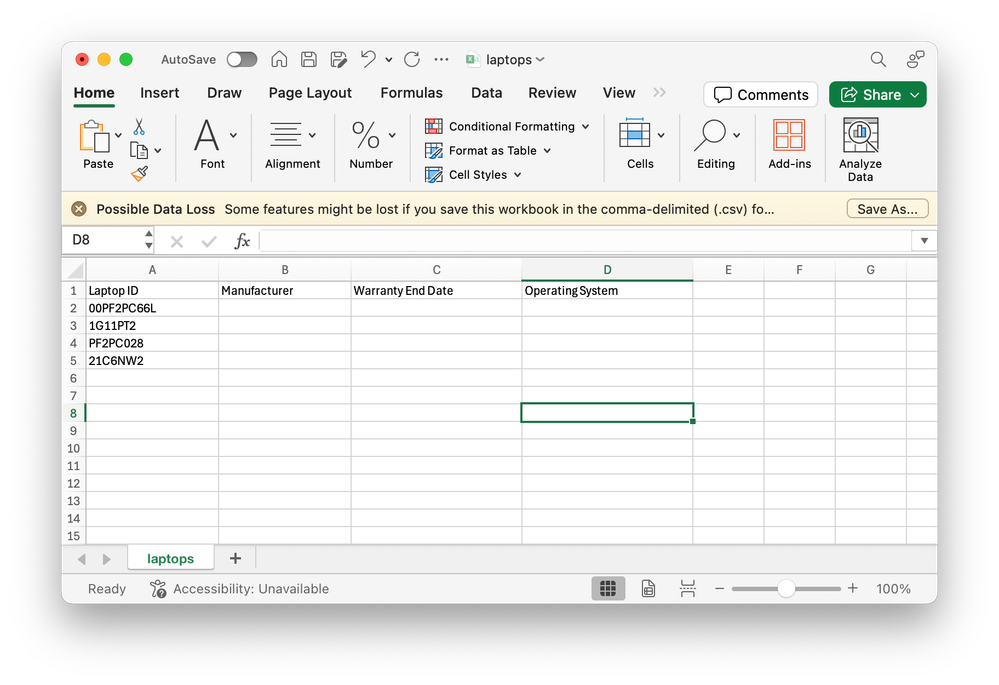Viewport: 999px width, 685px height.
Task: Select the laptops sheet tab
Action: click(170, 558)
